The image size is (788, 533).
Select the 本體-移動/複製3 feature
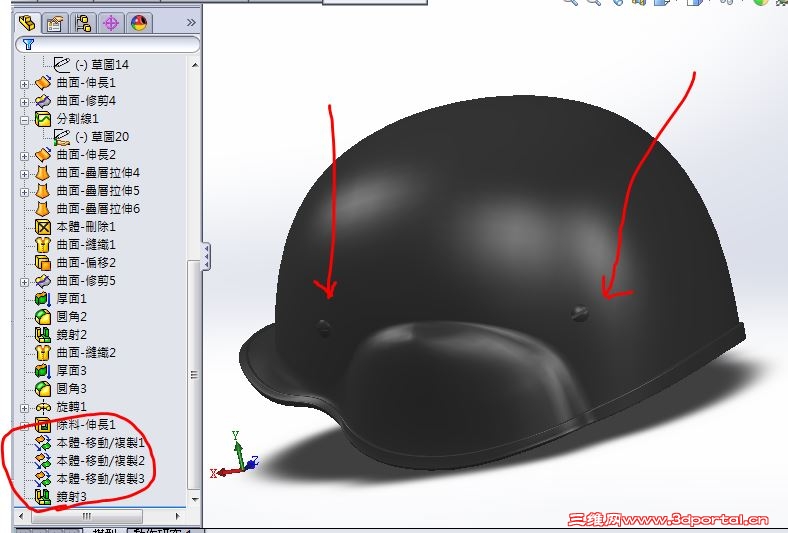(89, 479)
